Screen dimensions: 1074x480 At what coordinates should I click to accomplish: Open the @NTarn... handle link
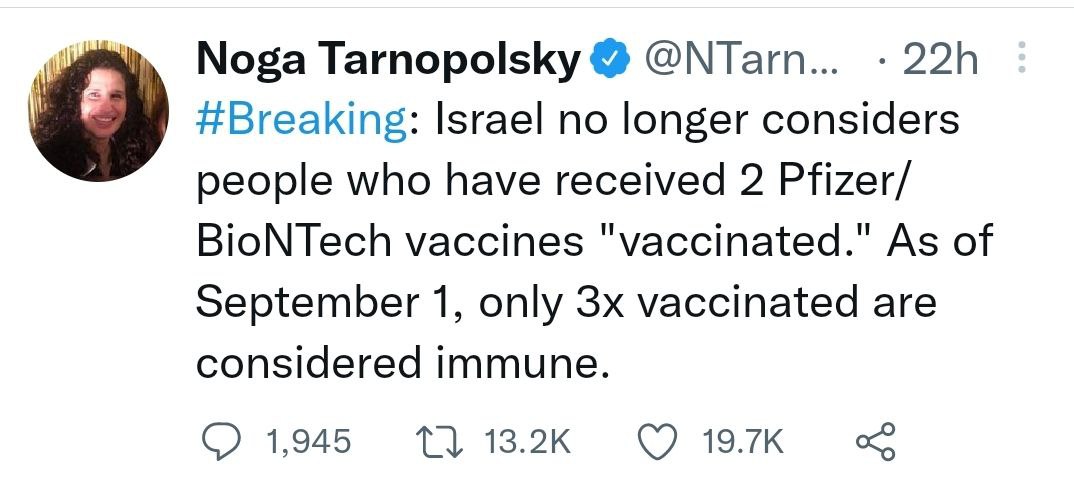click(x=740, y=60)
